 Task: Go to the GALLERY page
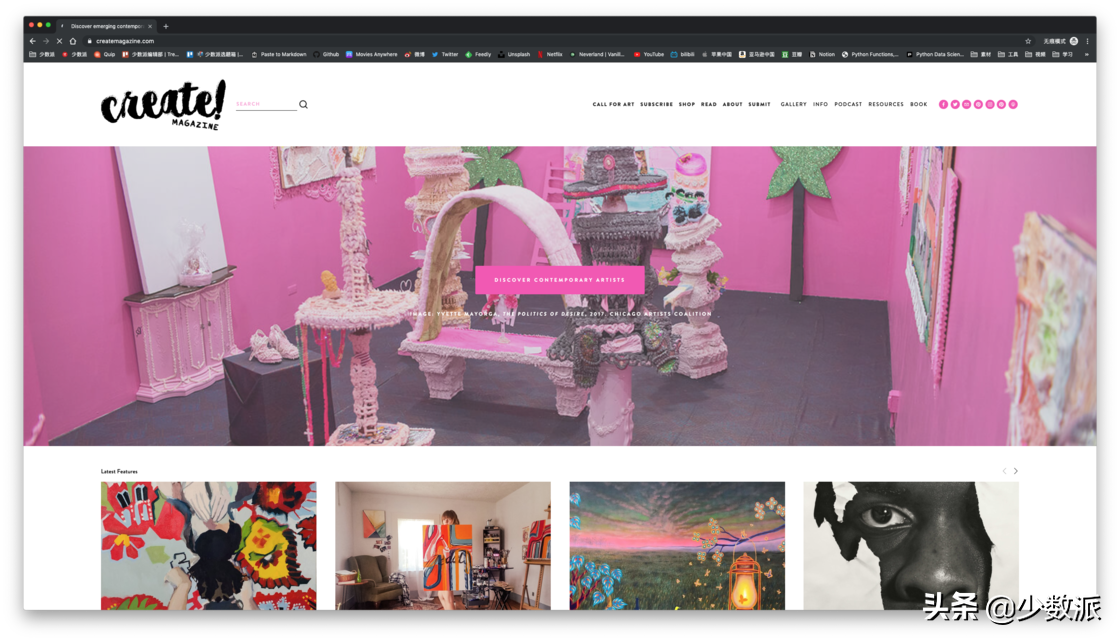click(793, 104)
